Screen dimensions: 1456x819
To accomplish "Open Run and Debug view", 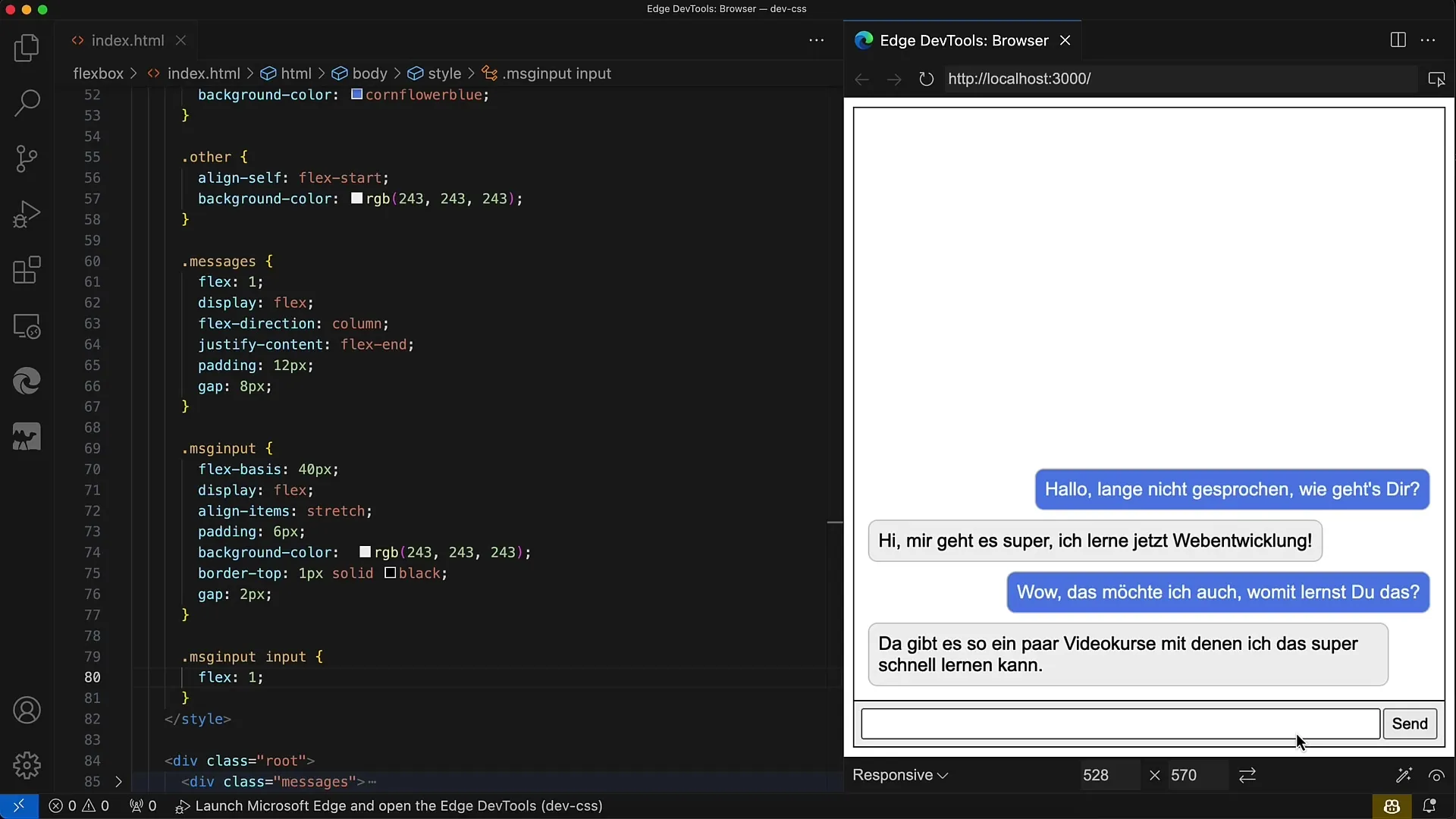I will 27,215.
